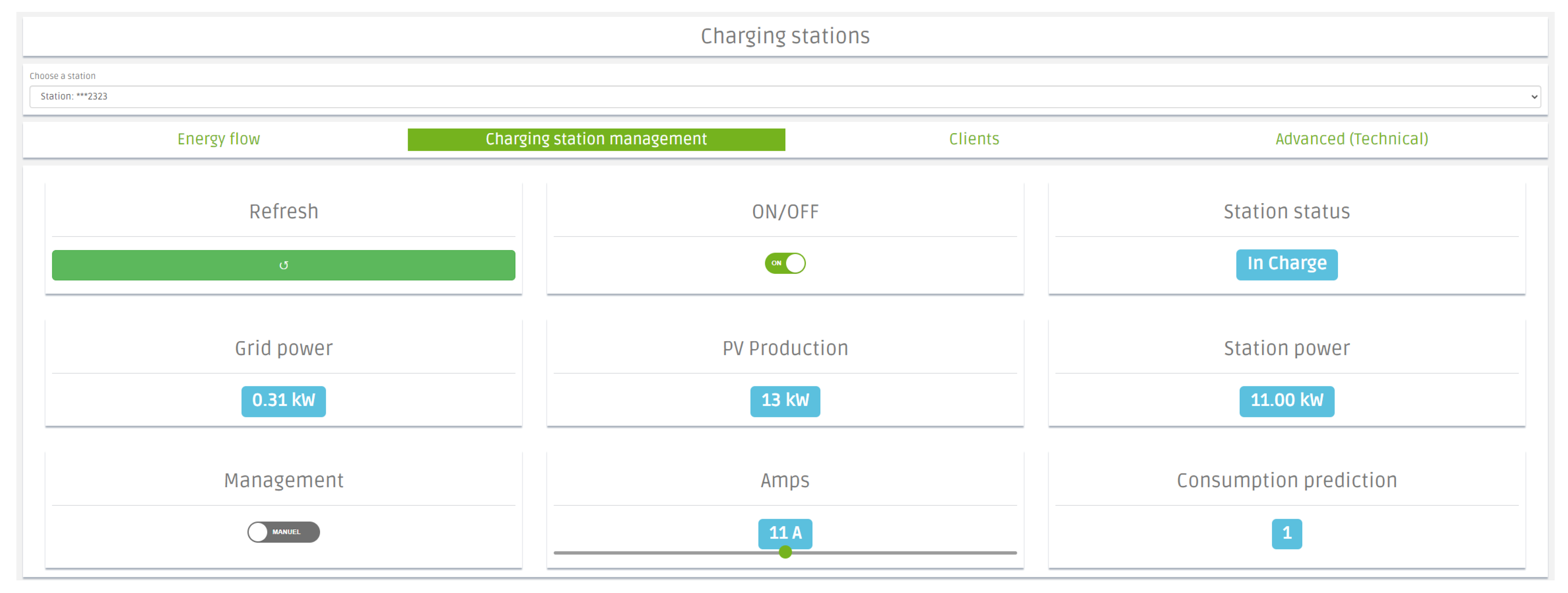The height and width of the screenshot is (593, 1568).
Task: Click the 0.31 kW grid power badge
Action: (x=284, y=401)
